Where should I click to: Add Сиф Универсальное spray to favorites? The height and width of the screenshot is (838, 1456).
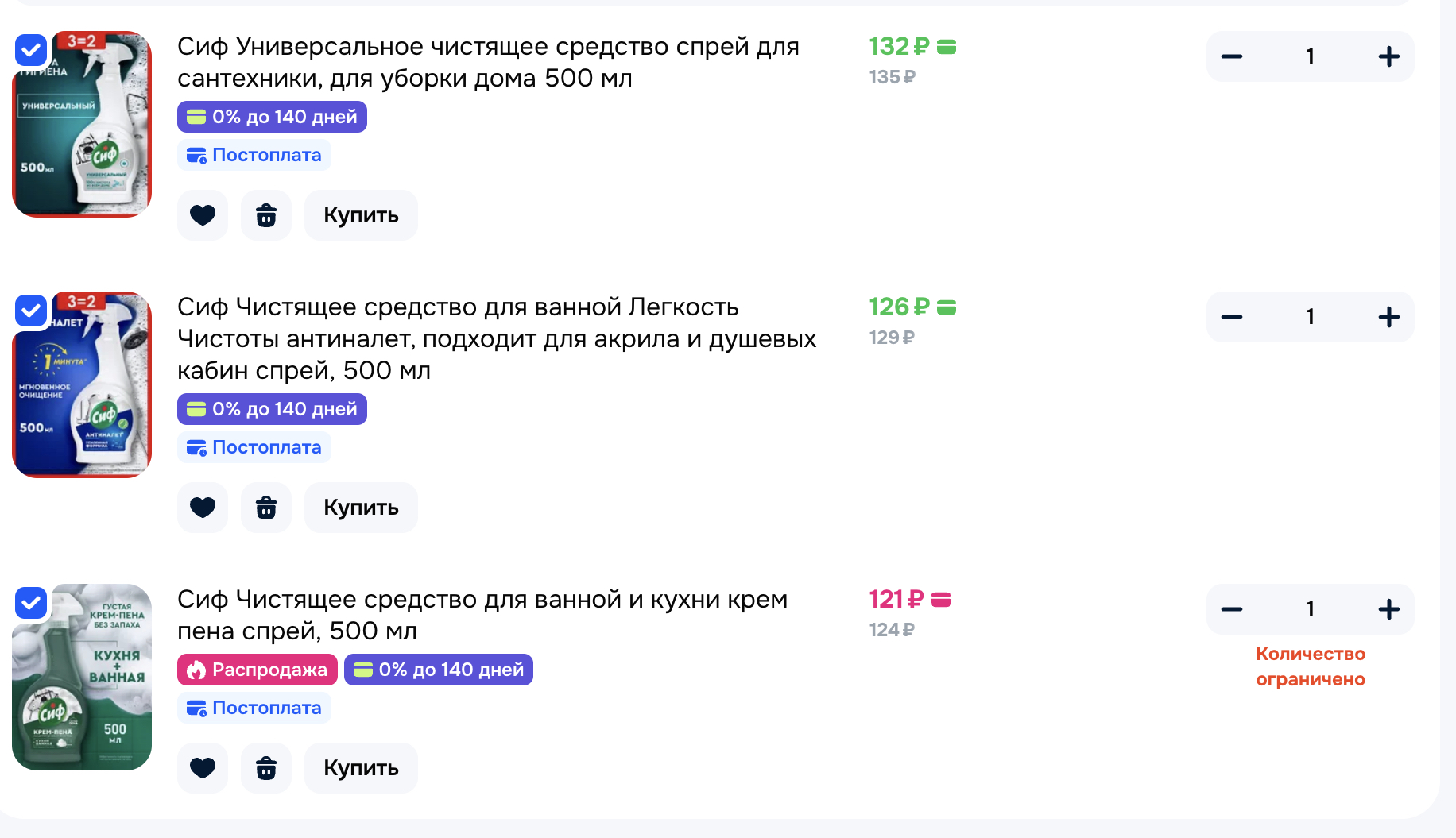(202, 215)
